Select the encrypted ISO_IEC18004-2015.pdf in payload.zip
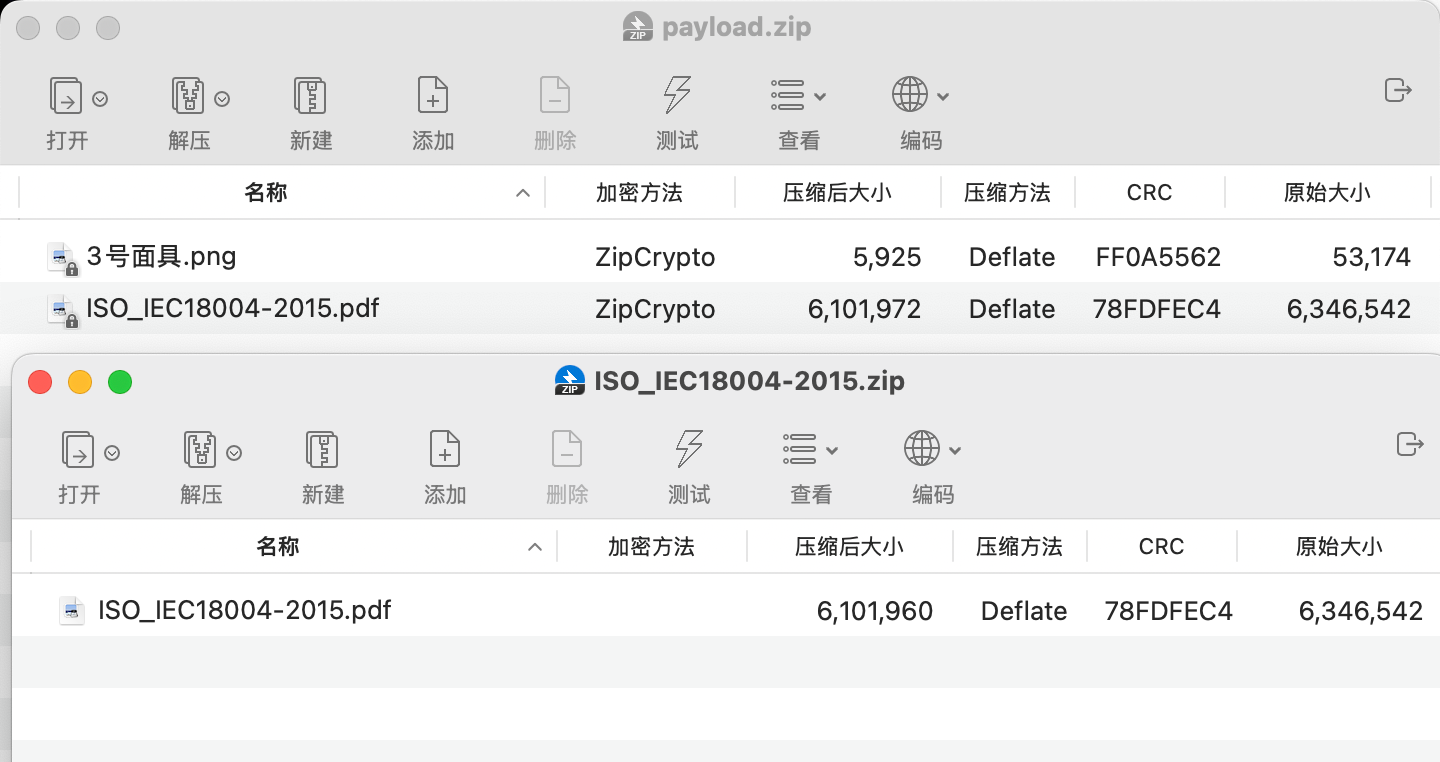This screenshot has height=762, width=1440. [232, 309]
